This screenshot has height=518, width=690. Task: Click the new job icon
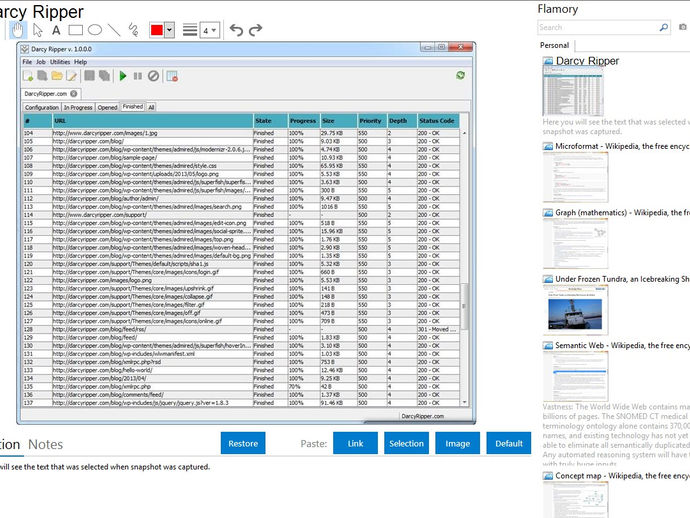point(28,76)
